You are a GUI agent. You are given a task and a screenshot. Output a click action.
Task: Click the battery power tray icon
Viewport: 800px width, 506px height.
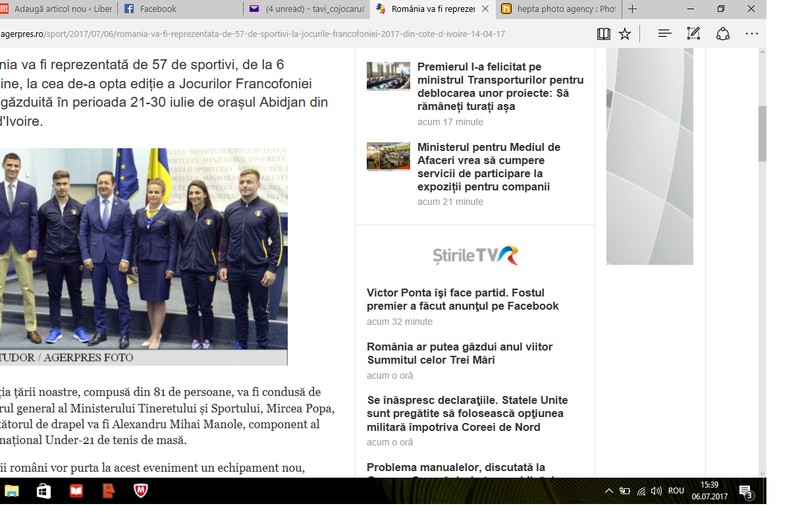click(x=624, y=491)
